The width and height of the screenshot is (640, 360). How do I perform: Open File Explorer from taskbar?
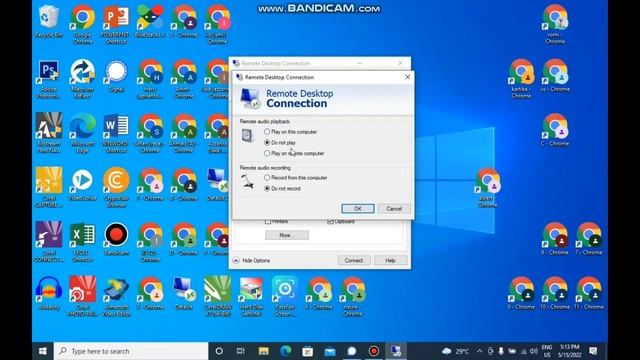263,351
